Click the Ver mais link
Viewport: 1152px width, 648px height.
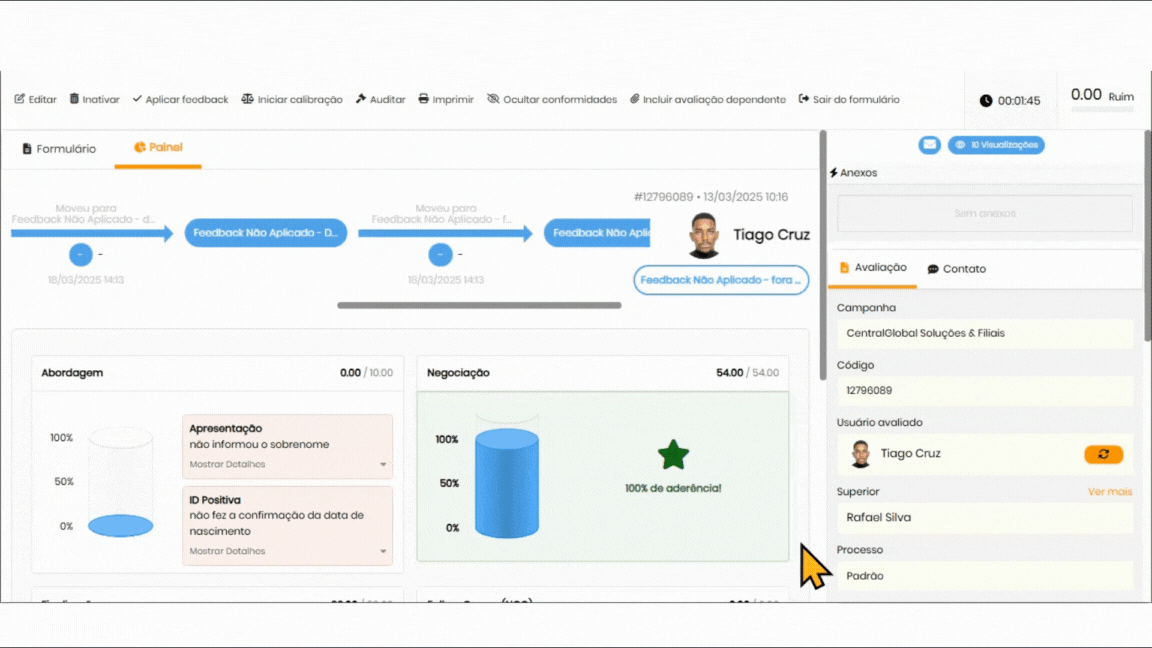(1109, 492)
